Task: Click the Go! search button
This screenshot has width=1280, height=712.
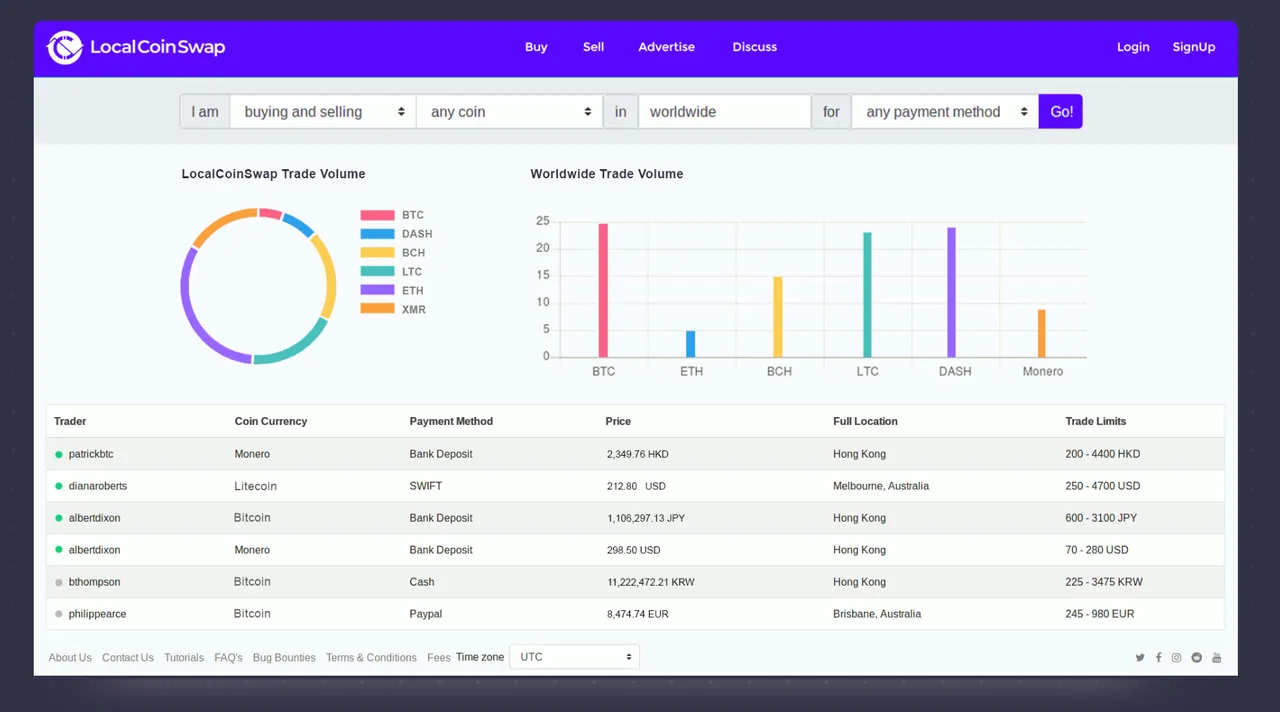Action: [1061, 112]
